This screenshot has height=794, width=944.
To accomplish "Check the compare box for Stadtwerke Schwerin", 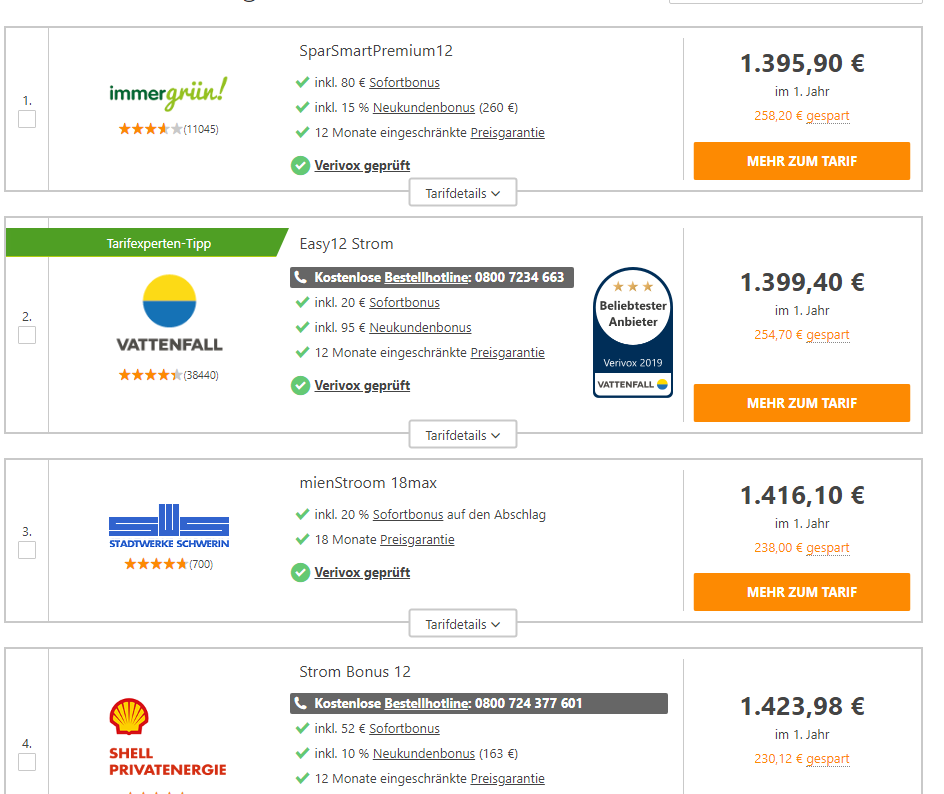I will (27, 550).
